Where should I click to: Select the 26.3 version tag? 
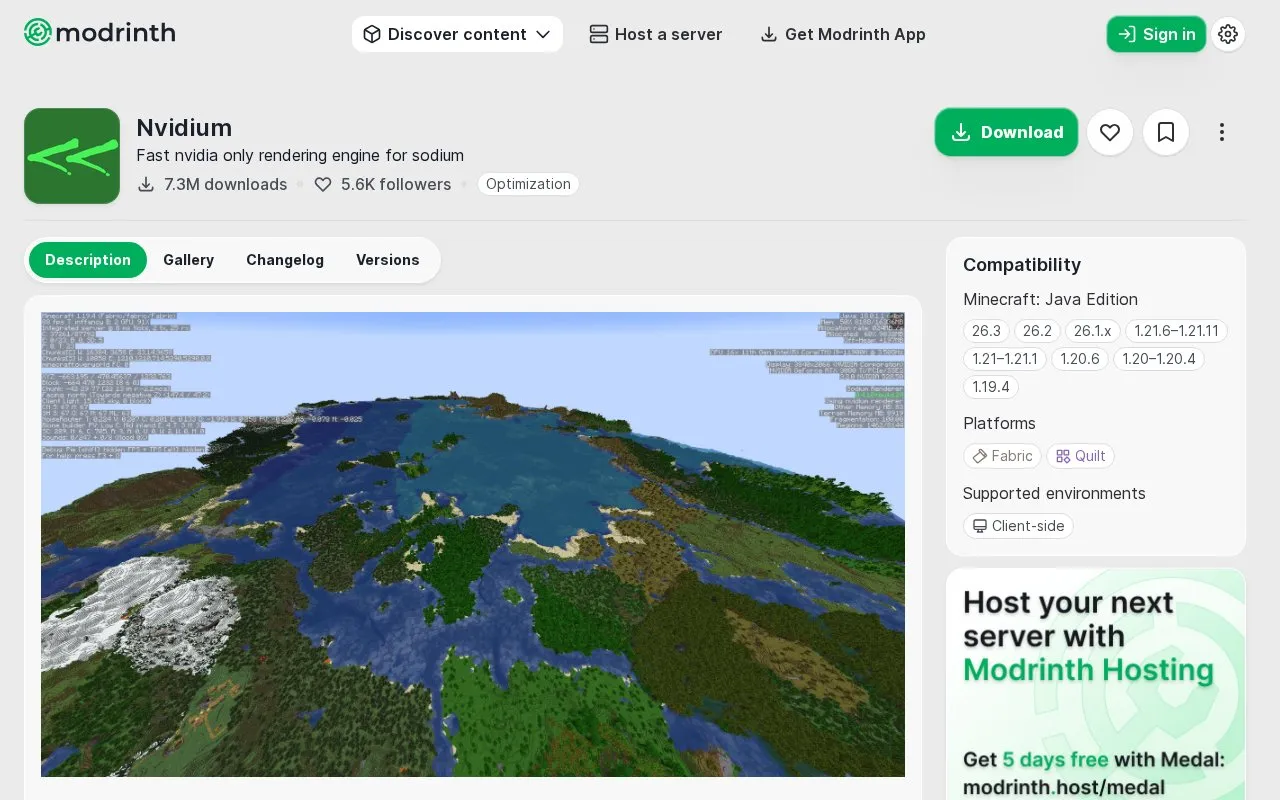tap(986, 331)
